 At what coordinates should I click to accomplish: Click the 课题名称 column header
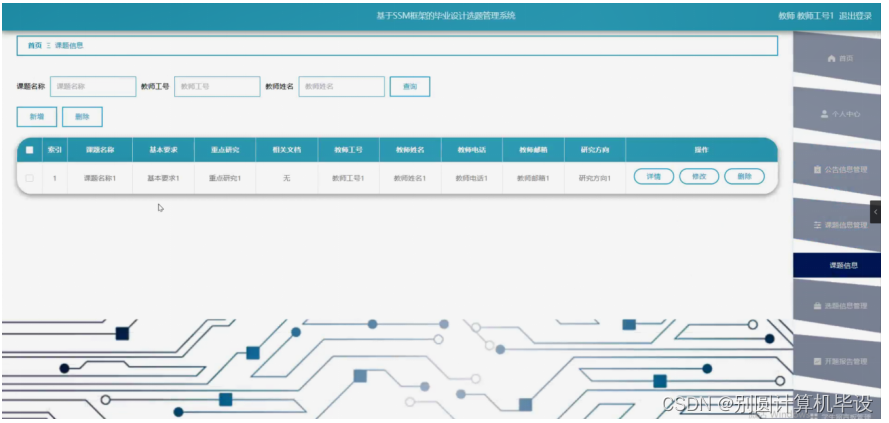click(x=100, y=150)
